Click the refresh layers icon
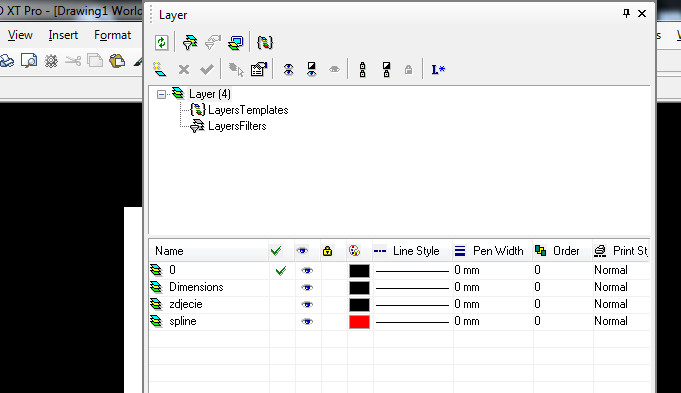Image resolution: width=681 pixels, height=393 pixels. (x=162, y=43)
